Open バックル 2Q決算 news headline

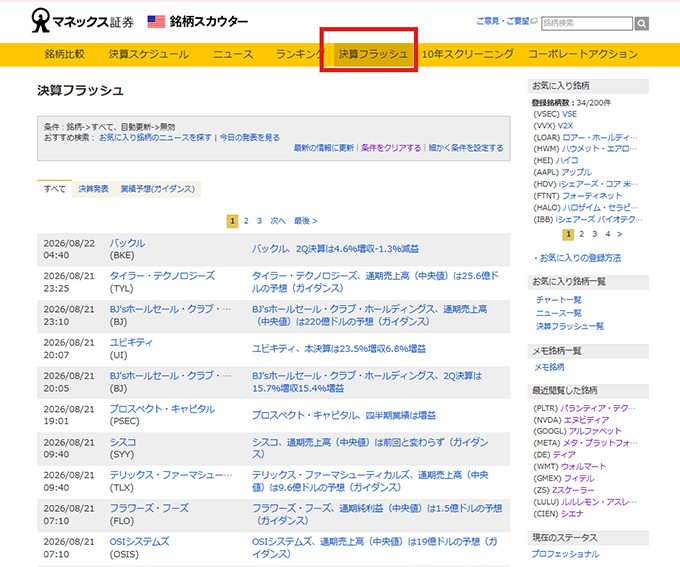click(x=335, y=249)
